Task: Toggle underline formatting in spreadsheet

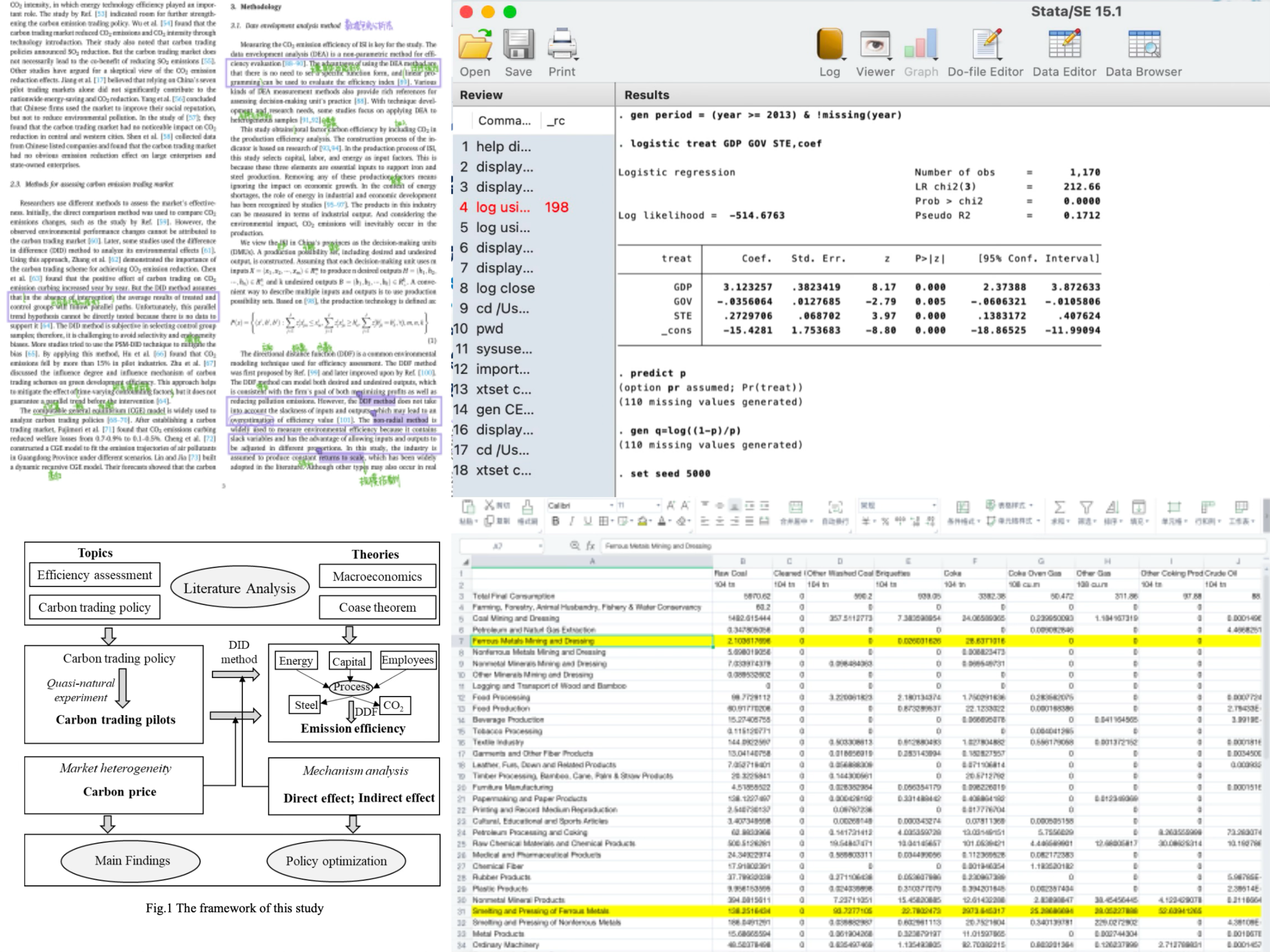Action: (587, 521)
